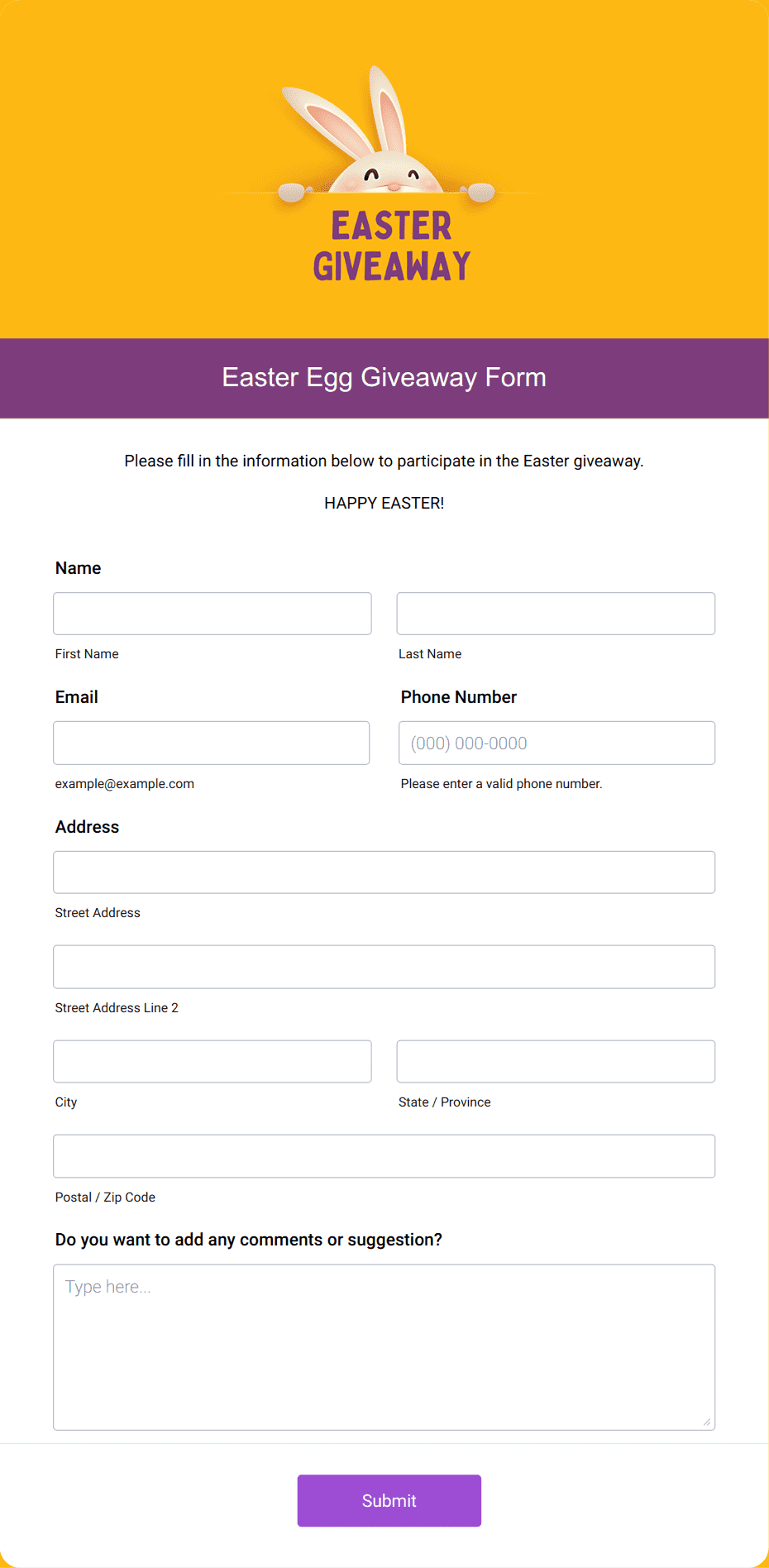The image size is (769, 1568).
Task: Click the textarea resize handle corner
Action: tap(707, 1422)
